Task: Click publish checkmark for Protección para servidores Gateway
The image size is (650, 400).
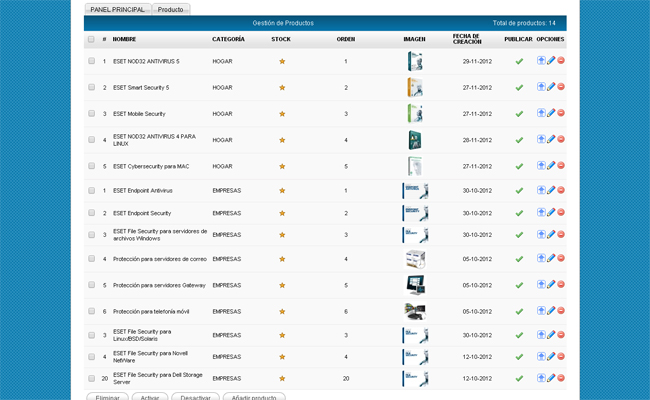Action: point(519,285)
